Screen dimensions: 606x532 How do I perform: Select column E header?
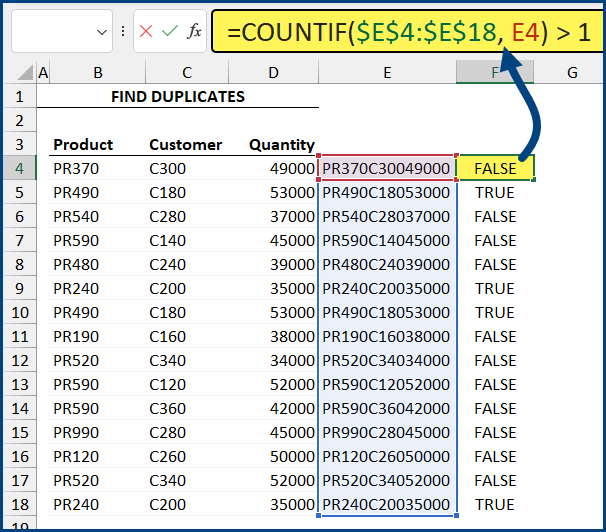coord(386,73)
